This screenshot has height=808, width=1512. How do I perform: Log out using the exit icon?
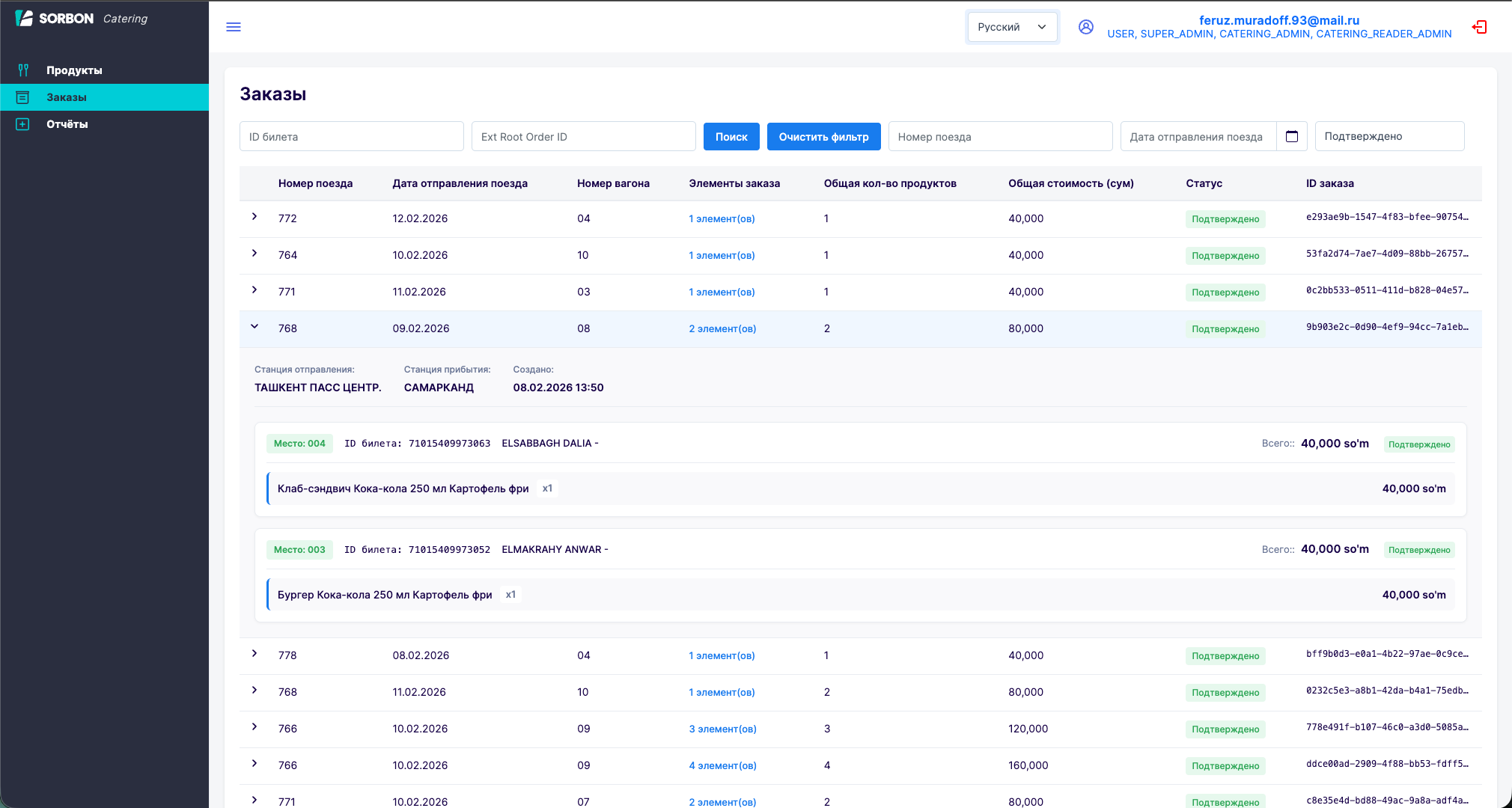point(1481,27)
